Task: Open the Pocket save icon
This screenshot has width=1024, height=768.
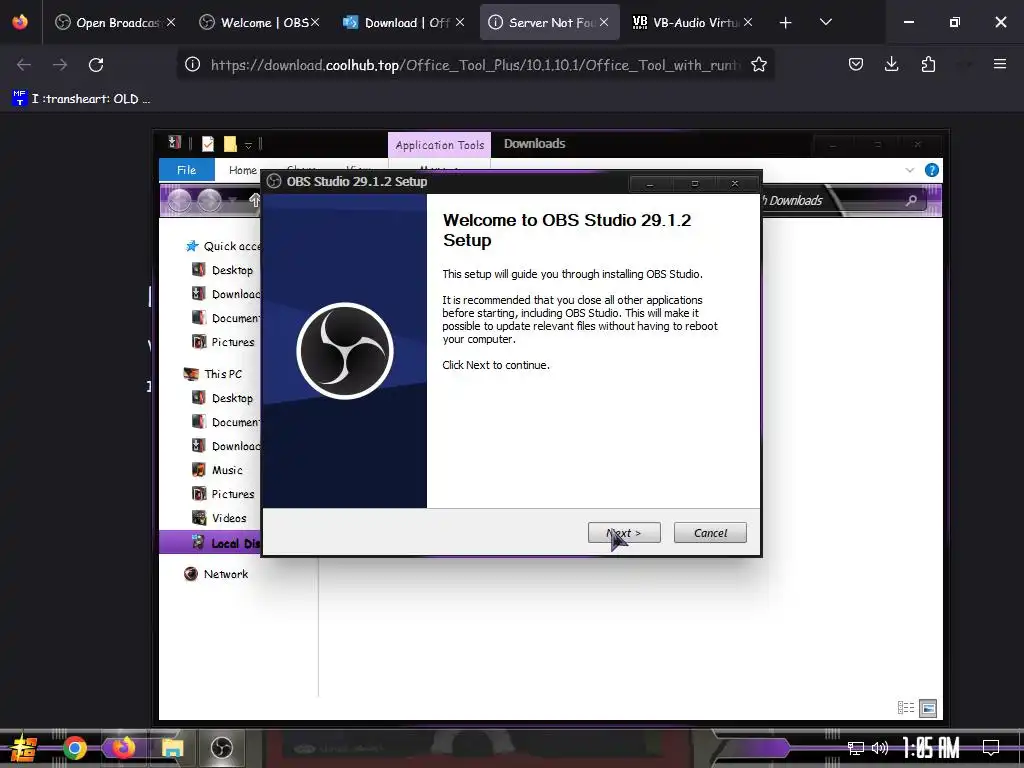Action: [856, 64]
